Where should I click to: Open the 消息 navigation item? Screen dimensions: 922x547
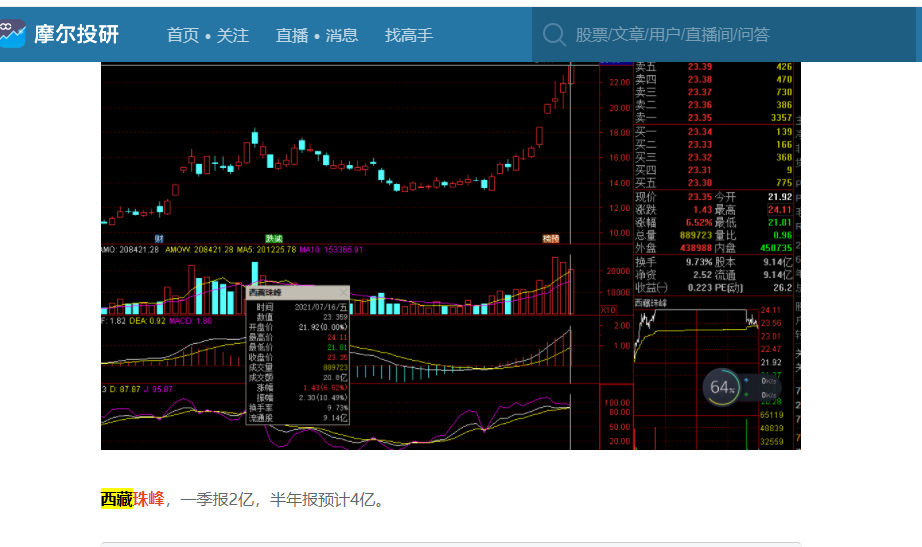pos(342,35)
